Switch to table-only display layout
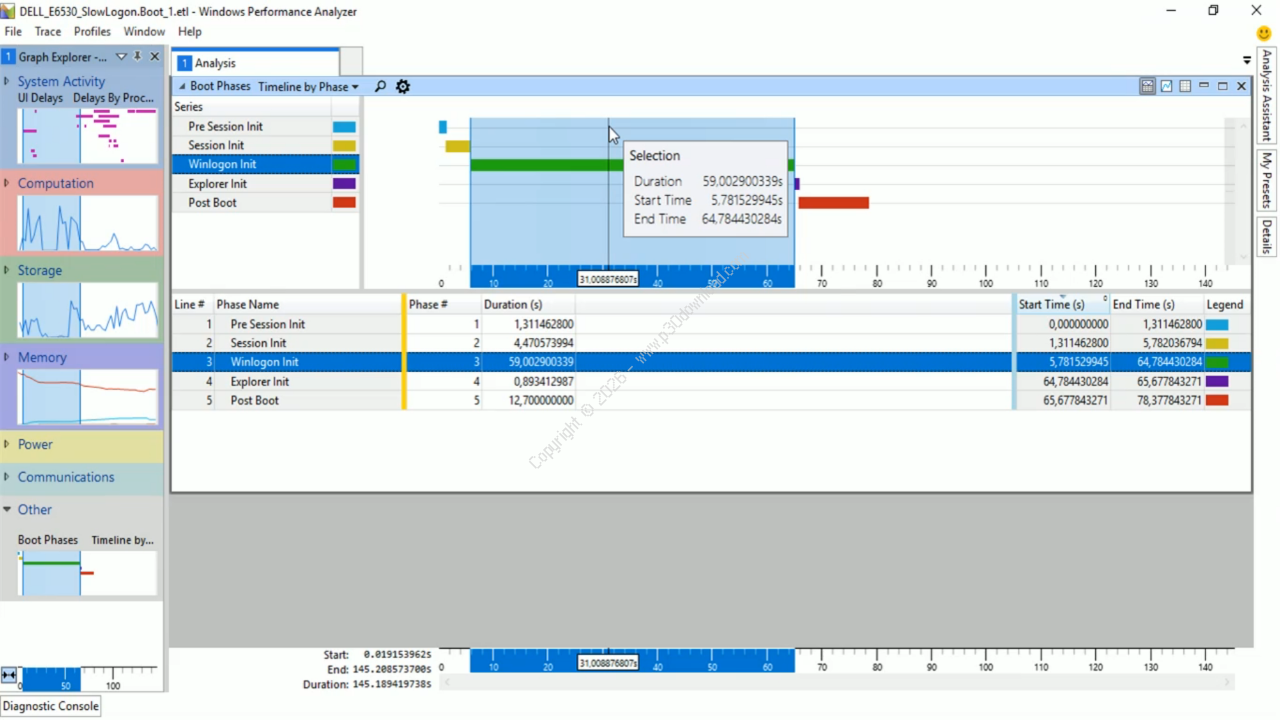 1185,87
